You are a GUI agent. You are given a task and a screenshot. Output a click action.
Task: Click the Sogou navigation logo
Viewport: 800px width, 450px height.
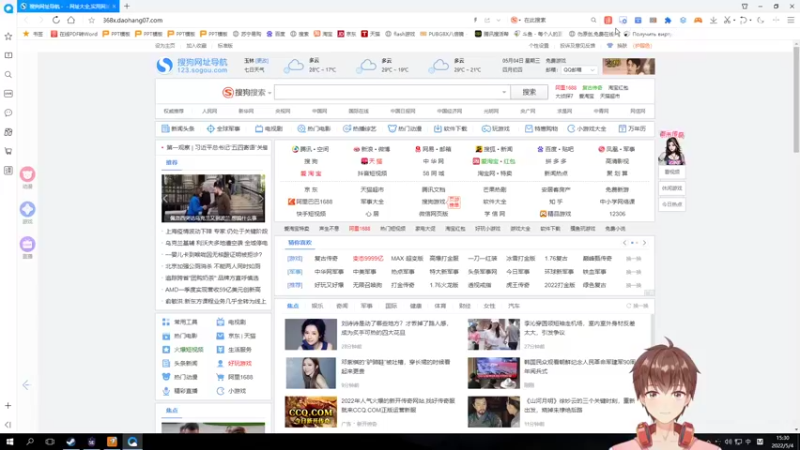pyautogui.click(x=192, y=65)
